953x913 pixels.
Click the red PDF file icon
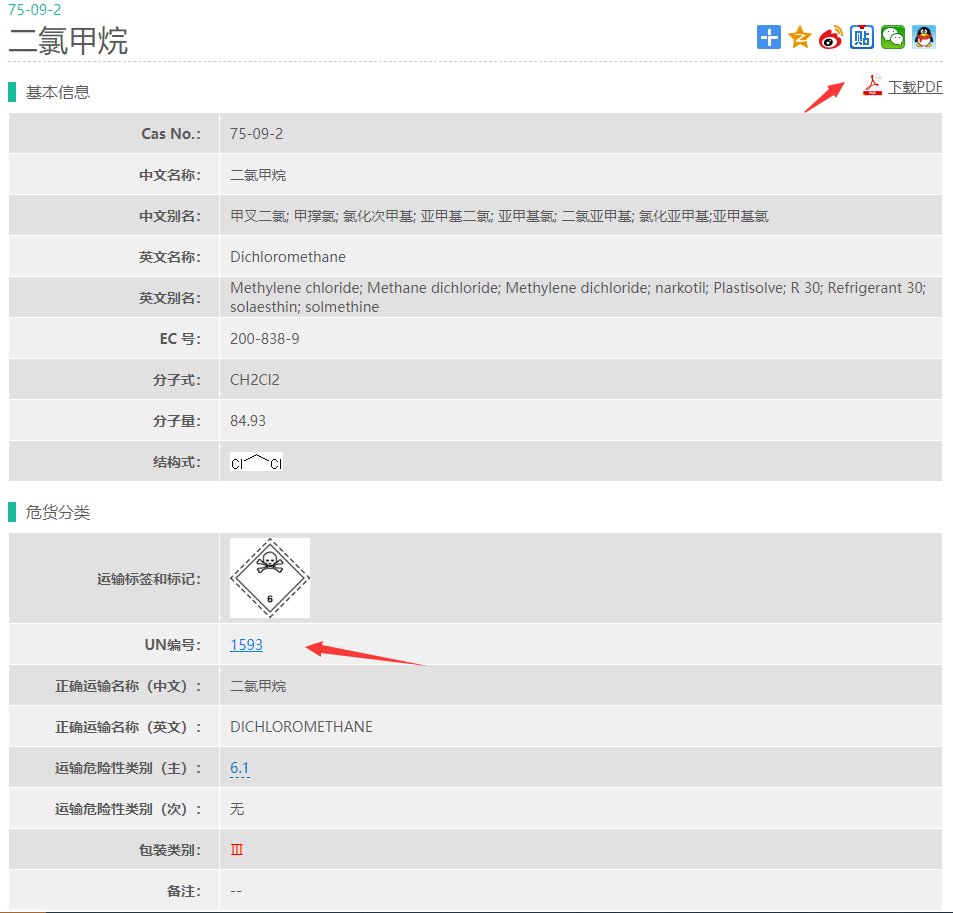873,85
